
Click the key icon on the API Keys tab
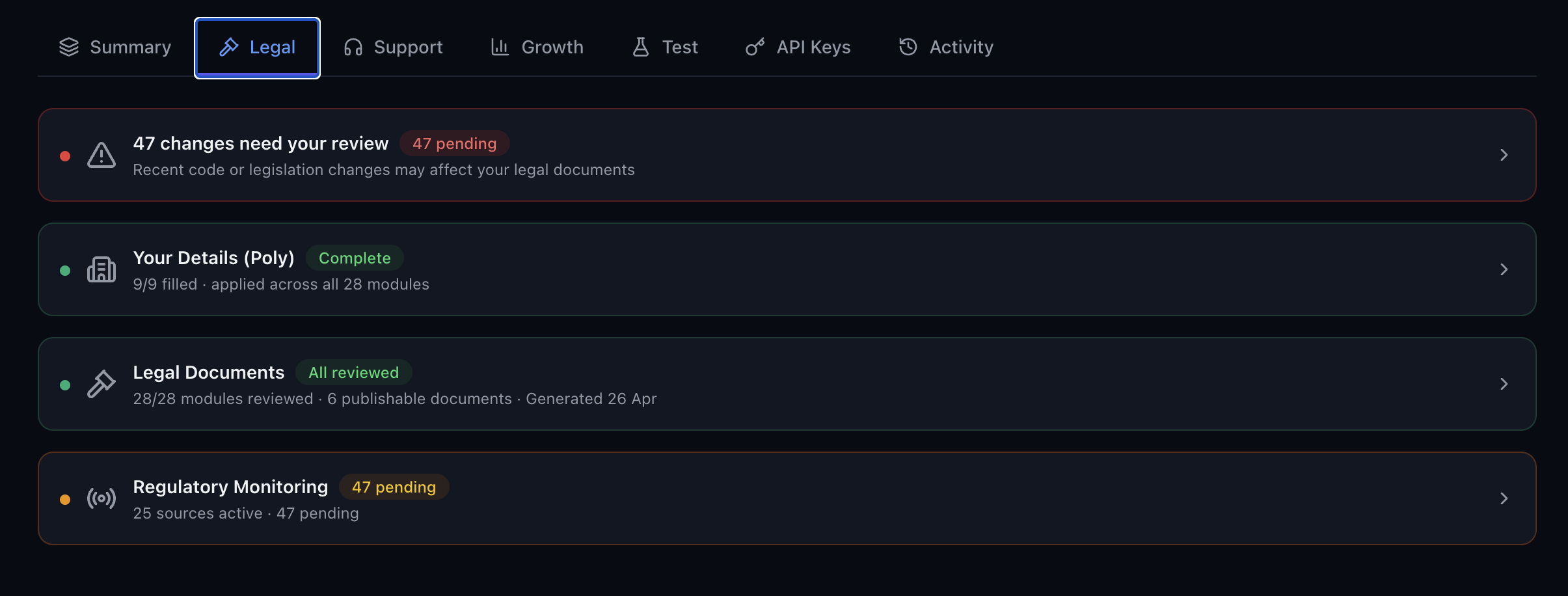(x=755, y=47)
